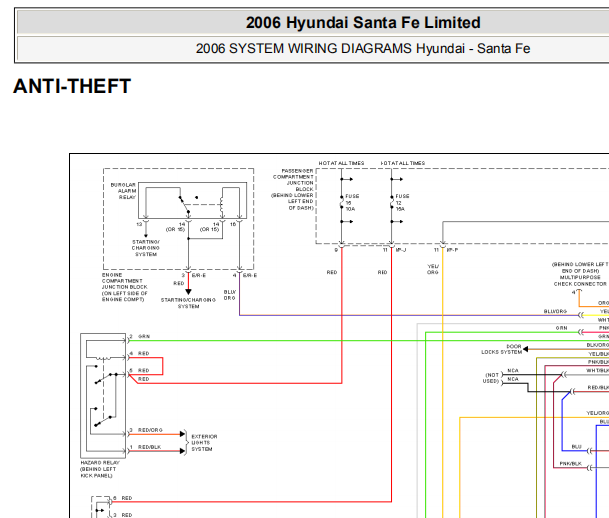Click the I/P-F connector label
Screen dimensions: 609x518
452,250
